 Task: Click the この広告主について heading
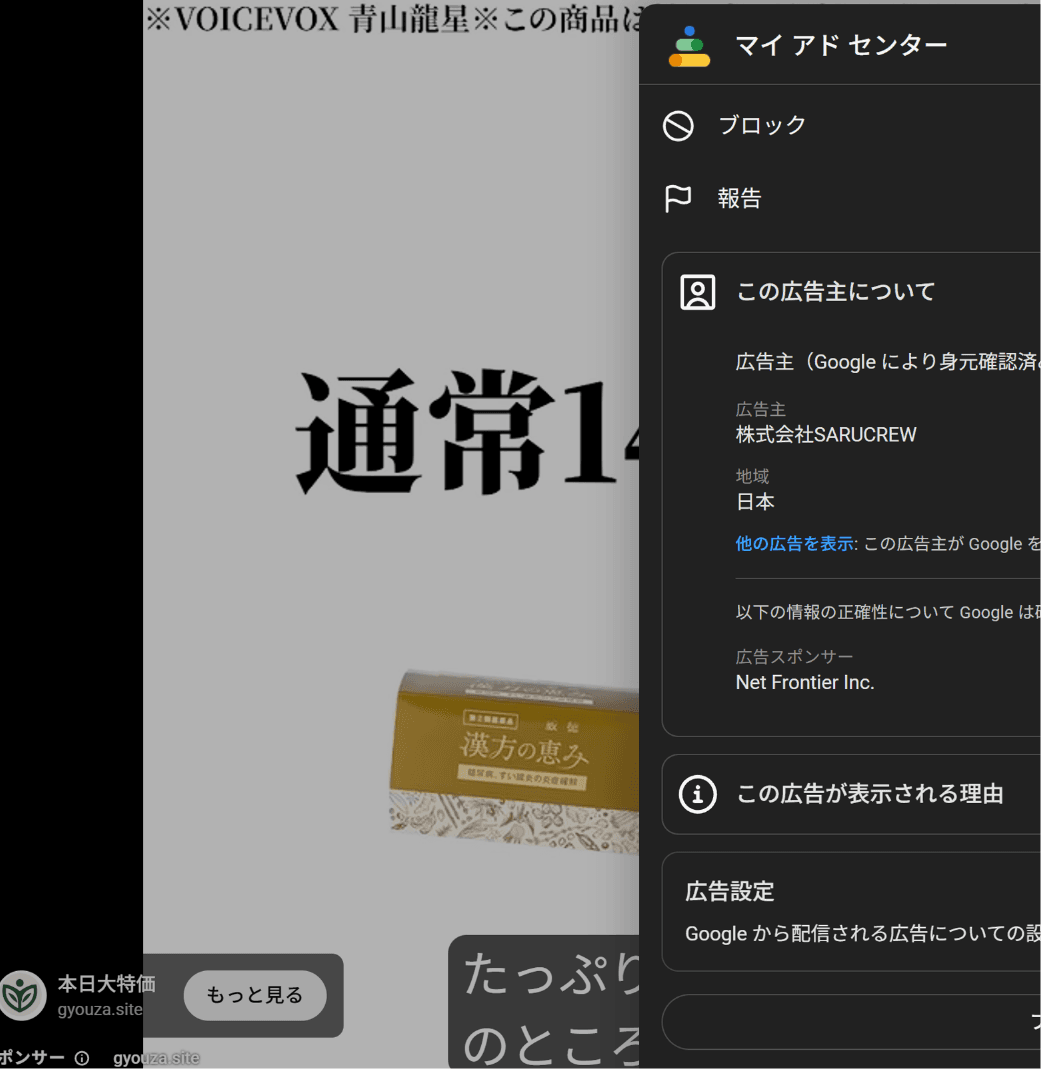[x=836, y=292]
